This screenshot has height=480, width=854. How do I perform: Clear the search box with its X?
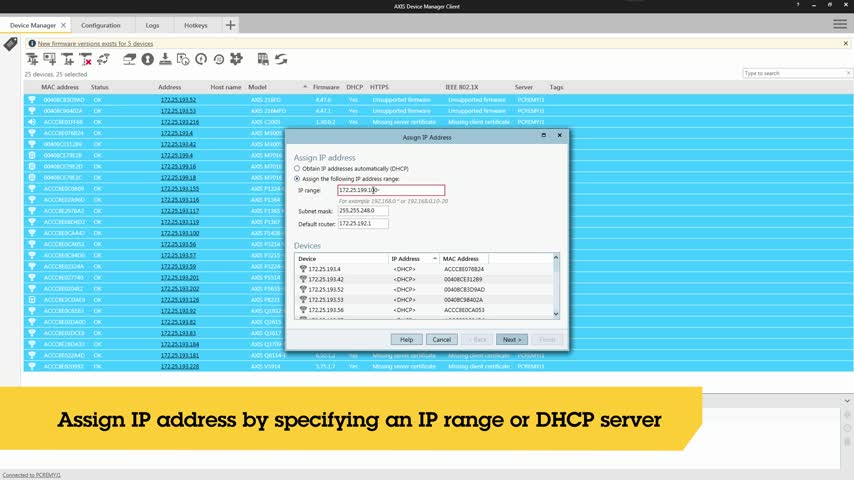pyautogui.click(x=848, y=73)
